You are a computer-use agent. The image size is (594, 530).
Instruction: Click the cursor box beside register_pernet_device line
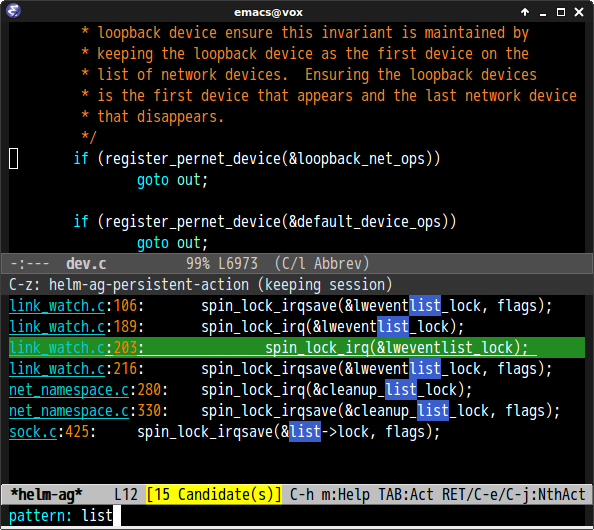[x=13, y=158]
